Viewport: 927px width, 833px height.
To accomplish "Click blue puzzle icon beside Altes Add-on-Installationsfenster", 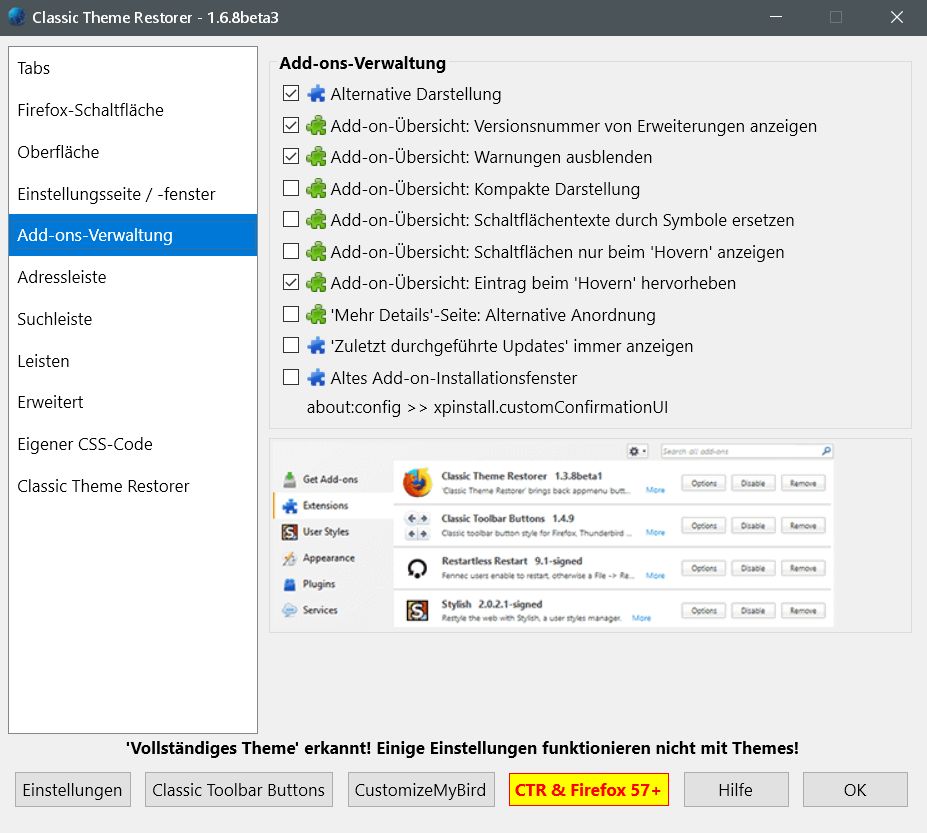I will click(317, 378).
